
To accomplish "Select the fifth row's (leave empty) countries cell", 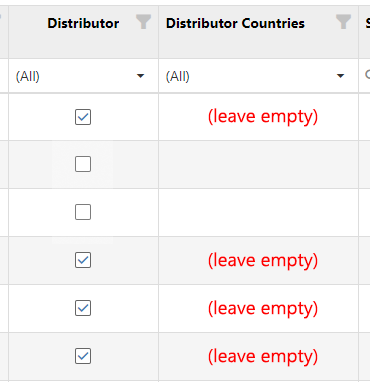I will pos(259,308).
